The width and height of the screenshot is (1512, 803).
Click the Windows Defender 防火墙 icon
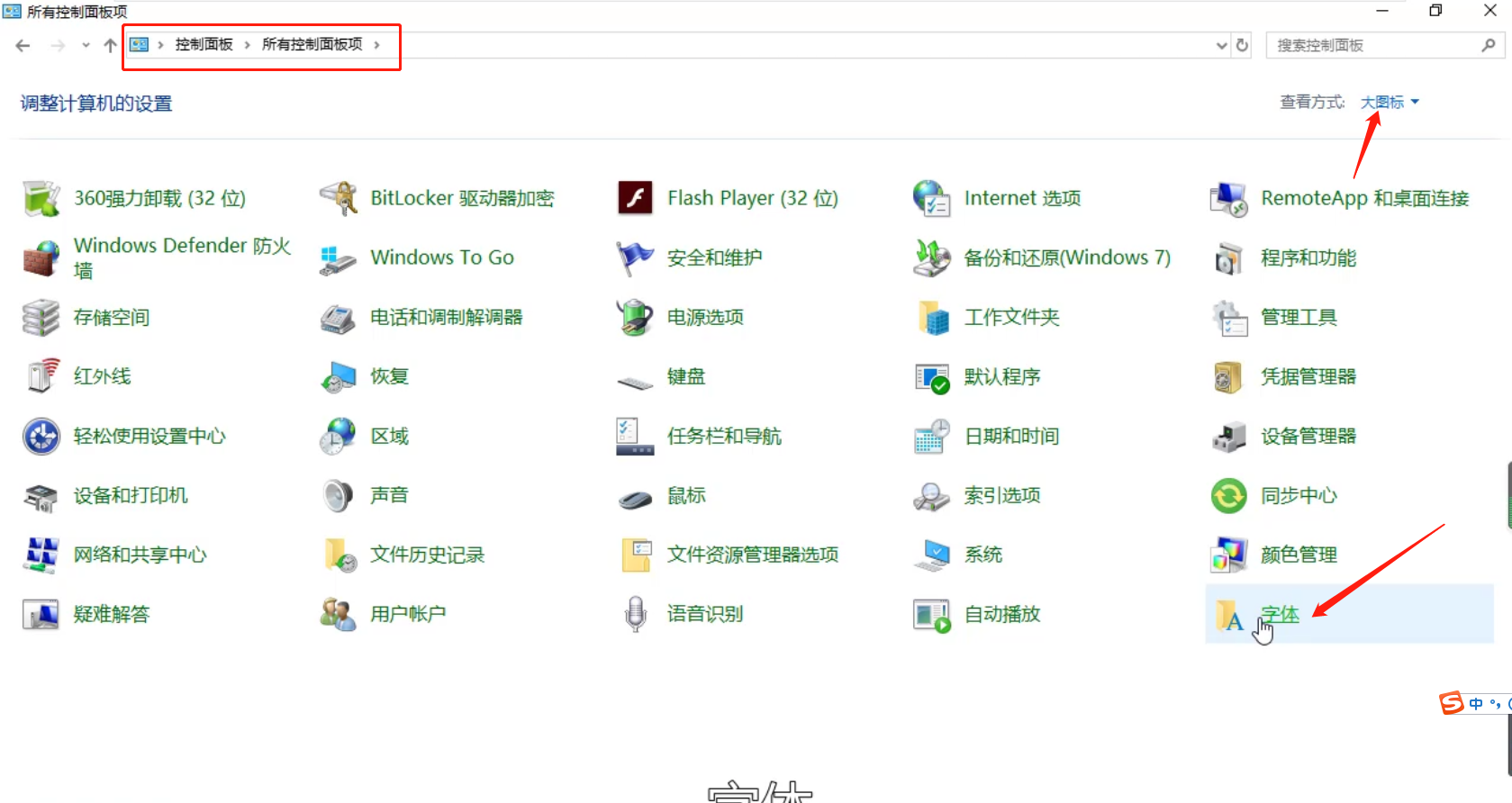pyautogui.click(x=41, y=258)
